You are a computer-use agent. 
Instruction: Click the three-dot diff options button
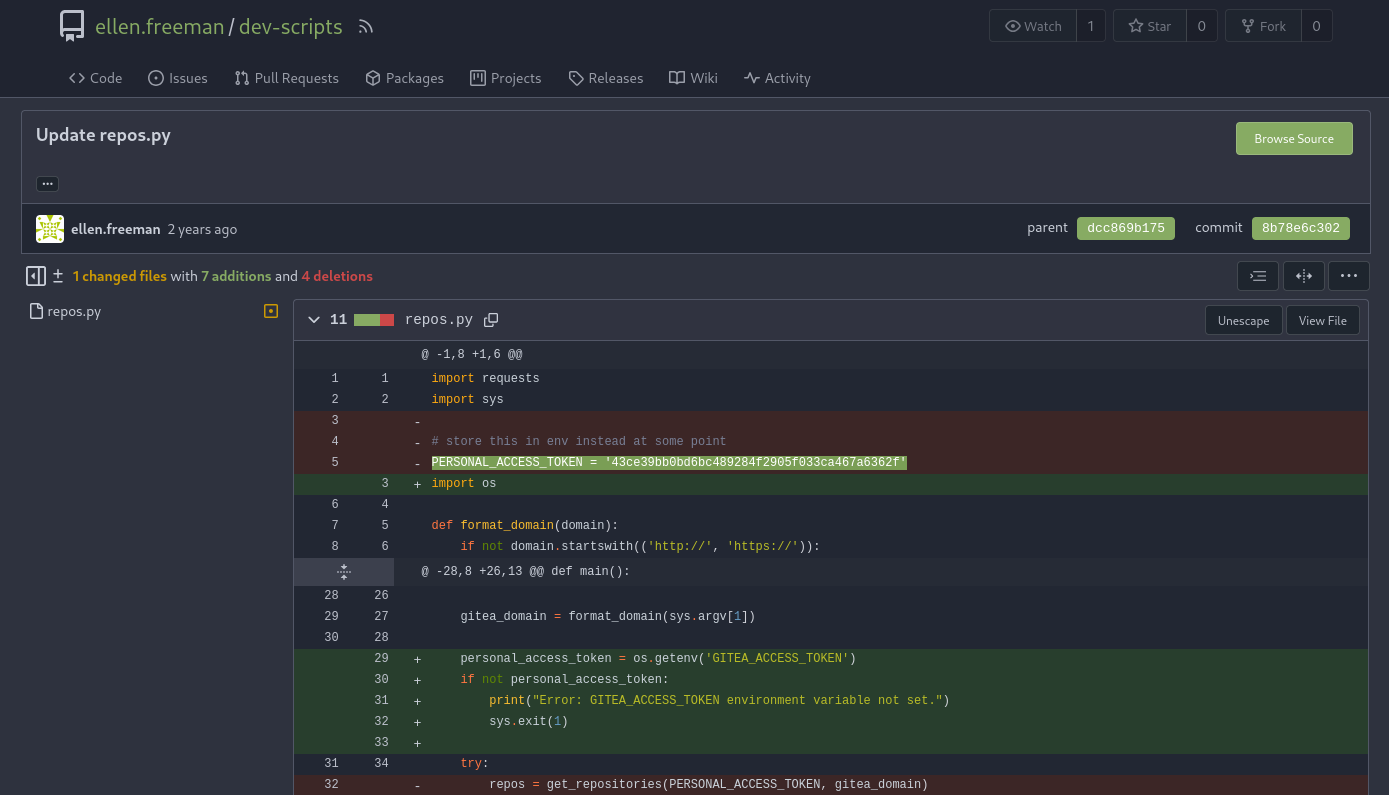pyautogui.click(x=1349, y=276)
